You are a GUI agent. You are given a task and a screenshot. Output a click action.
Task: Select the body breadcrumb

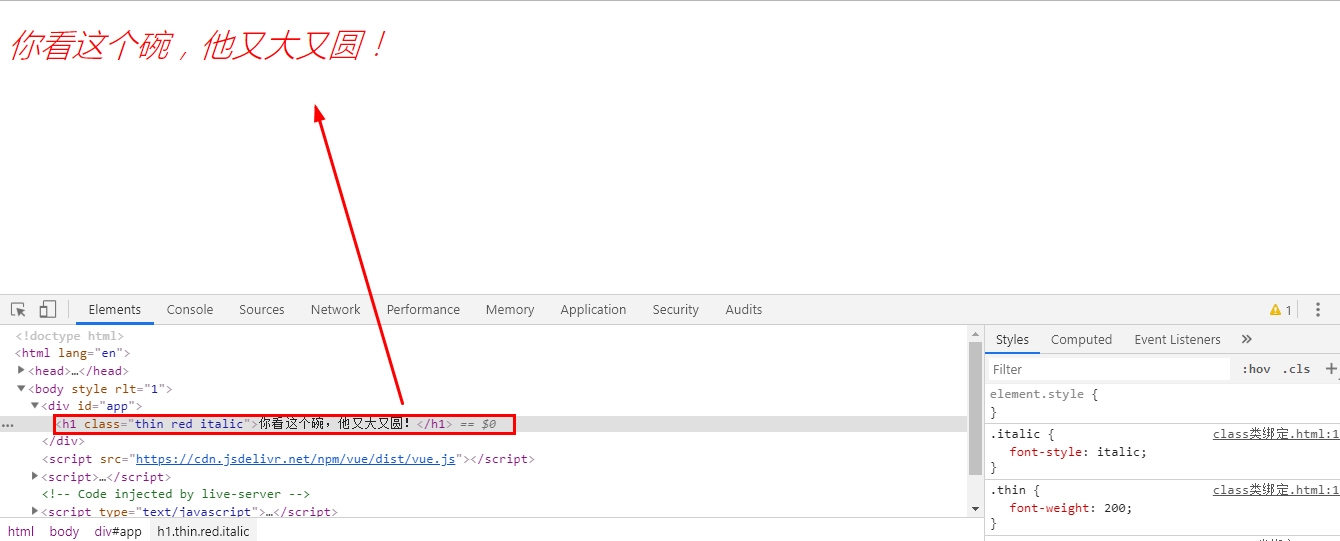pos(64,531)
